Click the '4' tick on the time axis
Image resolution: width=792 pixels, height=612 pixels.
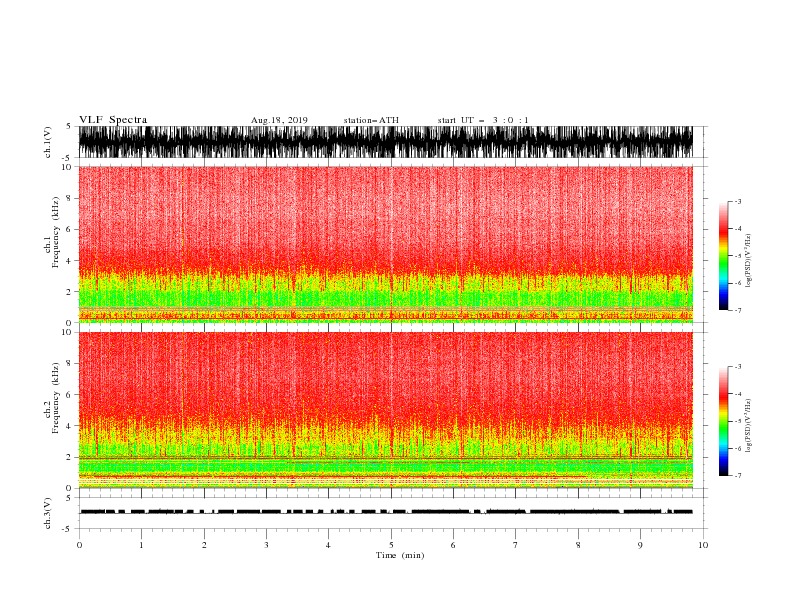[328, 545]
